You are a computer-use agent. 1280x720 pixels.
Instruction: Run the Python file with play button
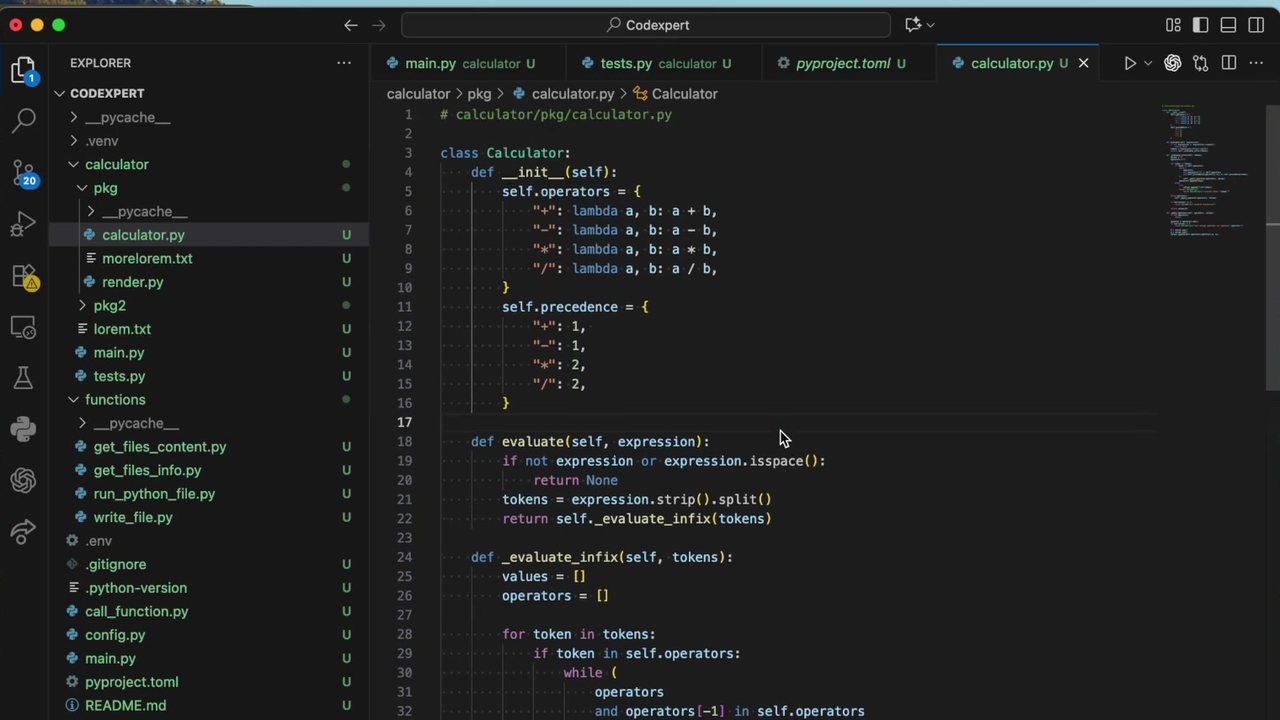coord(1129,63)
